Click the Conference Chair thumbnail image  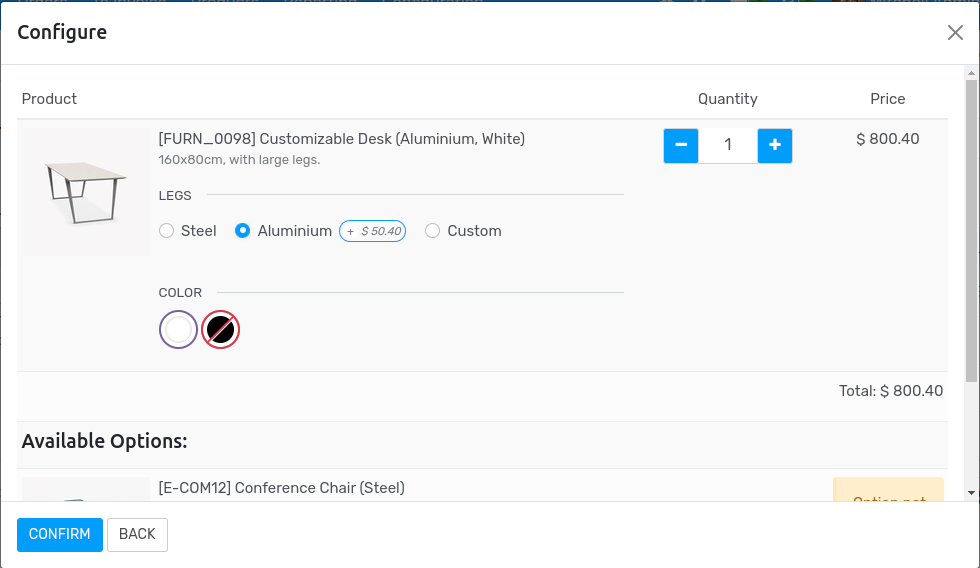[84, 491]
